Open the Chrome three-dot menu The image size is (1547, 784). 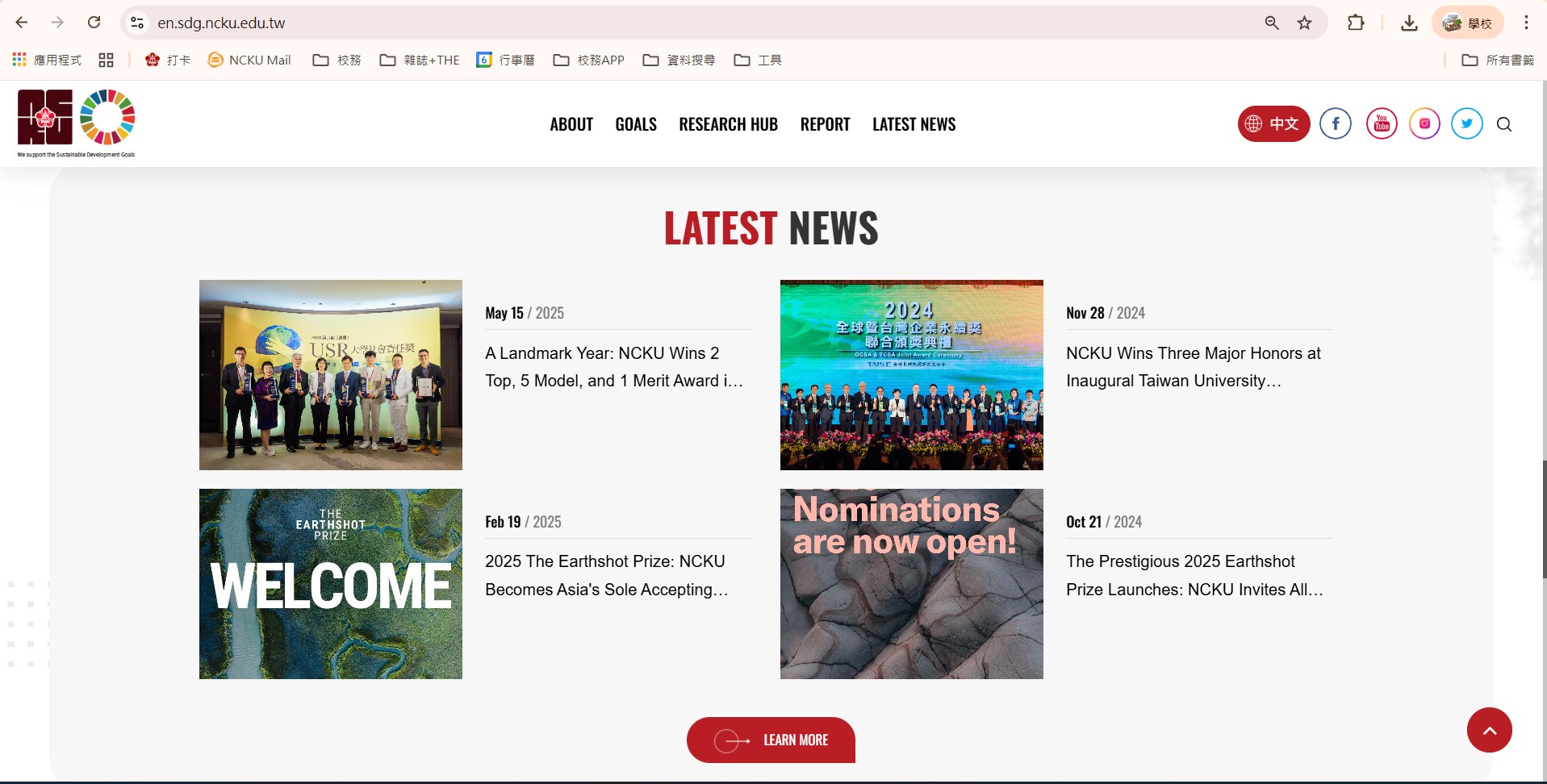(x=1525, y=23)
